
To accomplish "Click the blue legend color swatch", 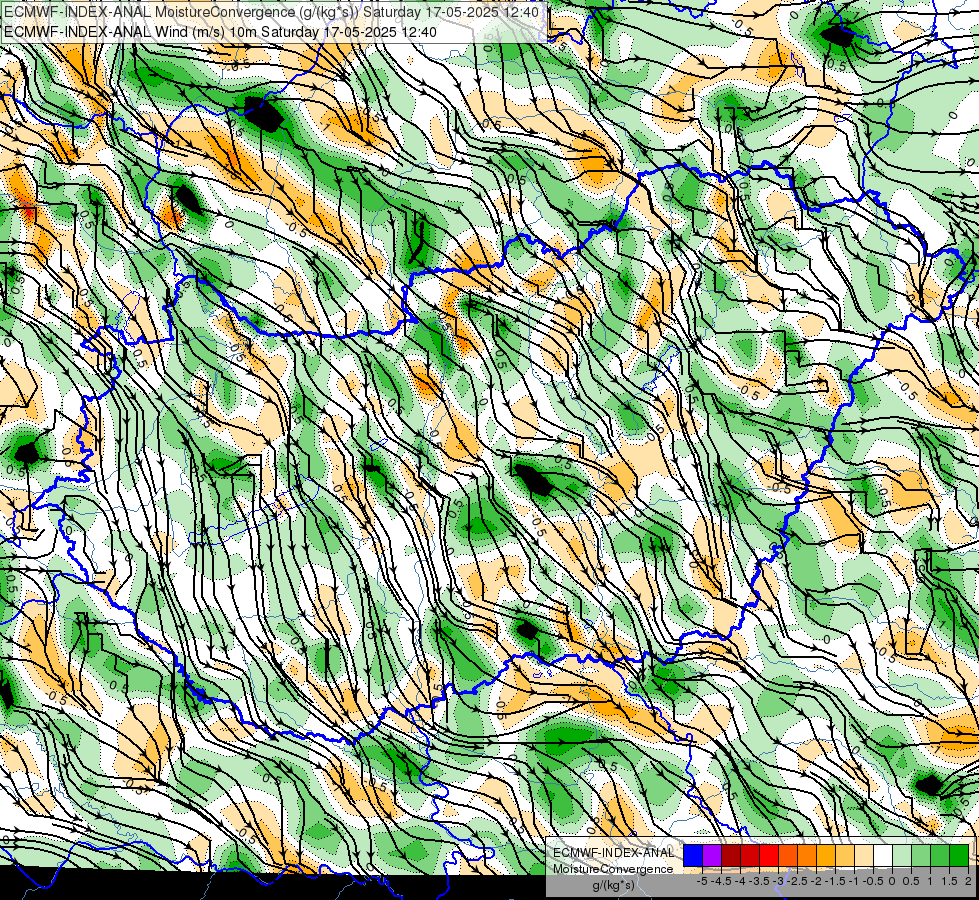I will point(693,855).
